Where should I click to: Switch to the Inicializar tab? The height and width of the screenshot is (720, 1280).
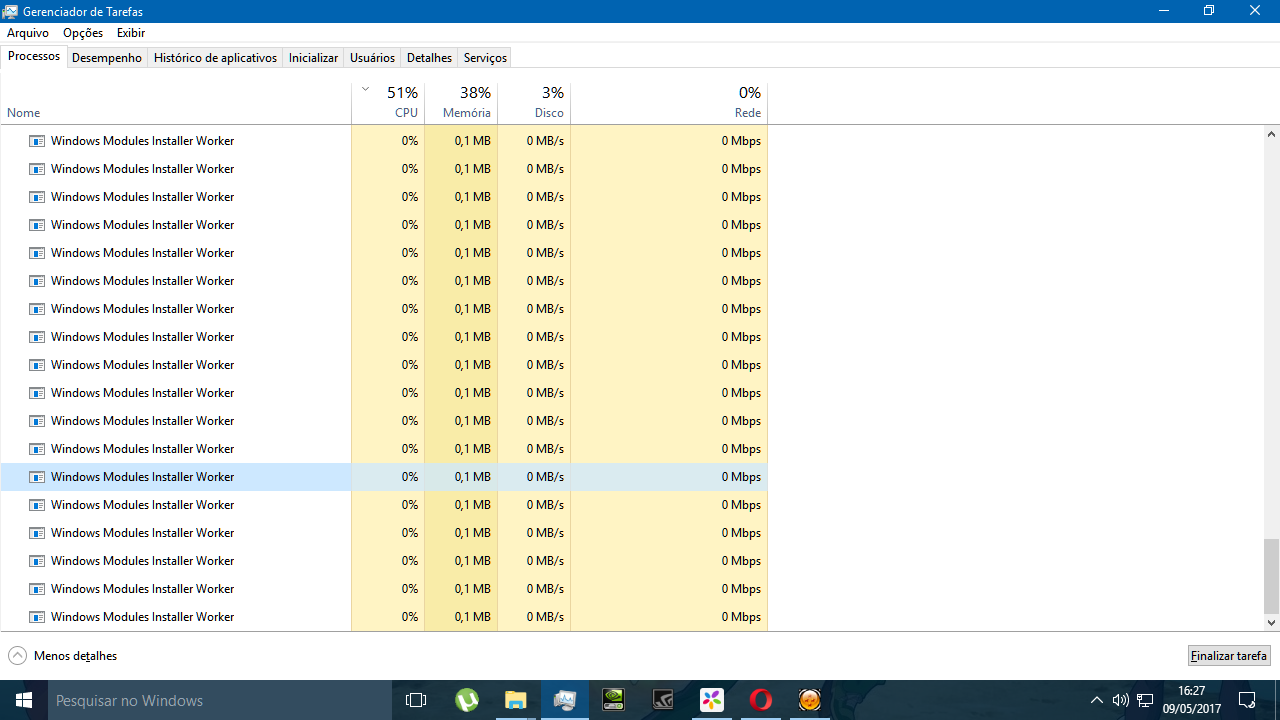(313, 58)
